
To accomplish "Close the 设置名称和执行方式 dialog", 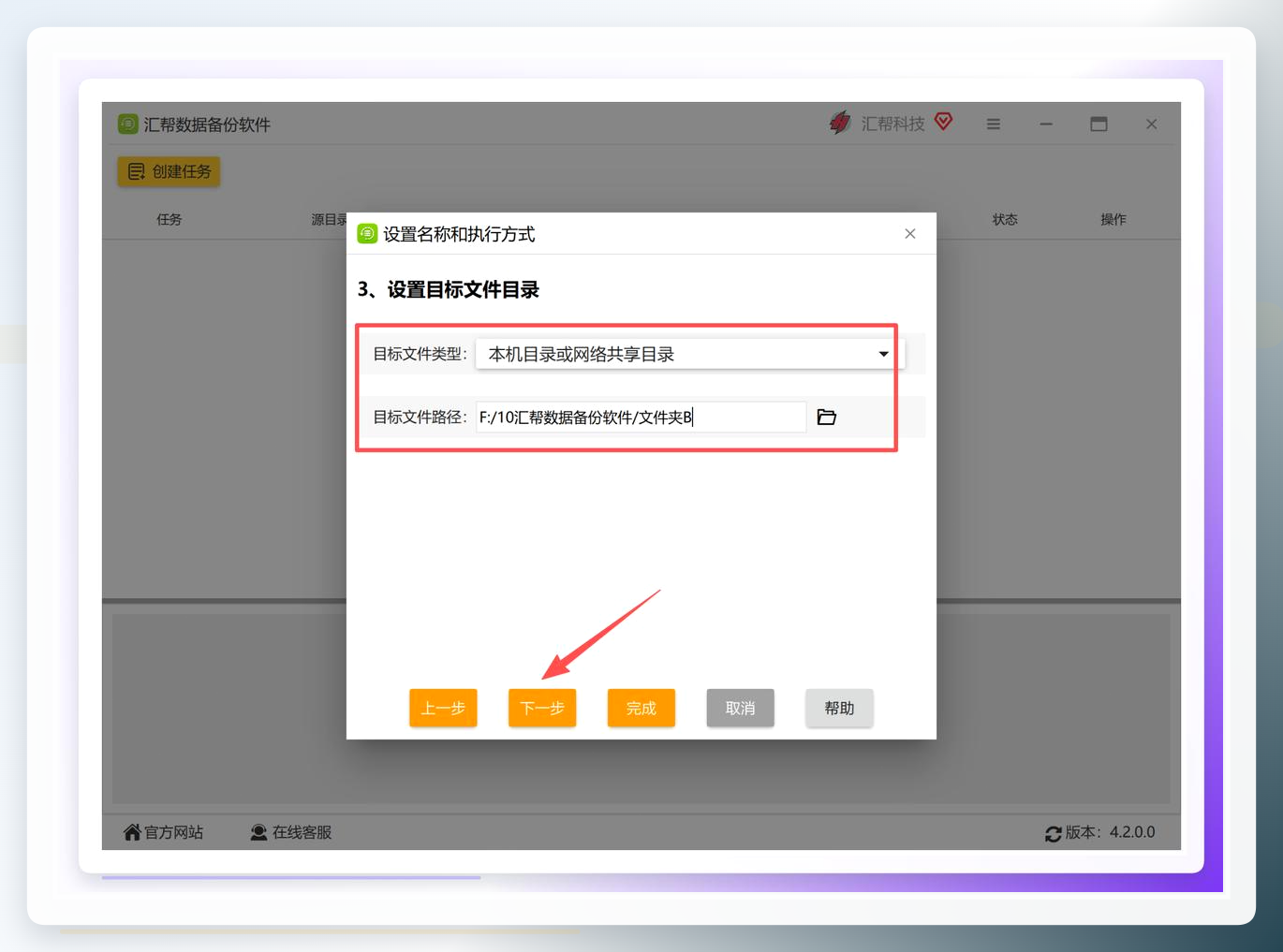I will [910, 234].
